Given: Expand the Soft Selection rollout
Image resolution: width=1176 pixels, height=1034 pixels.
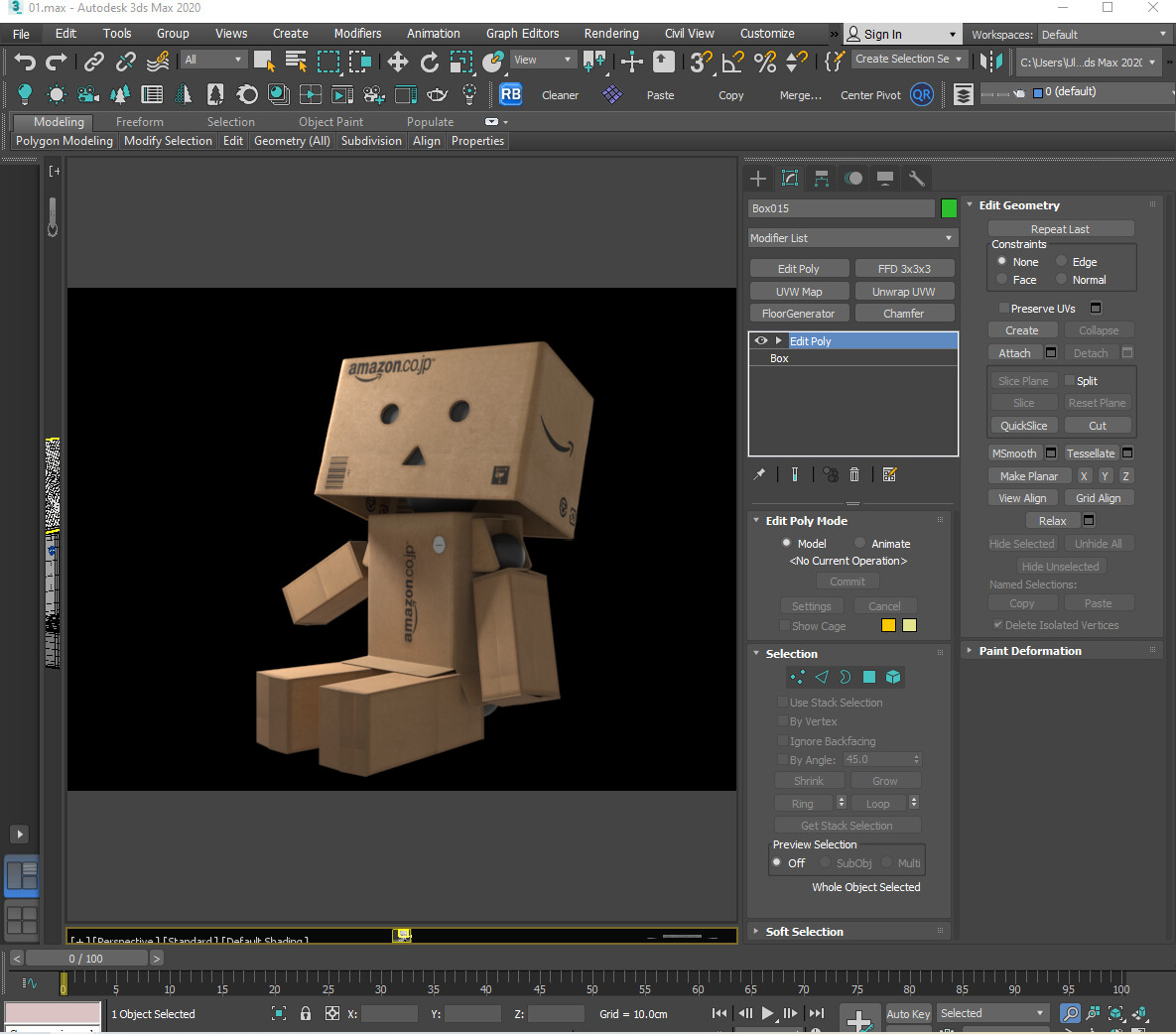Looking at the screenshot, I should click(x=756, y=931).
